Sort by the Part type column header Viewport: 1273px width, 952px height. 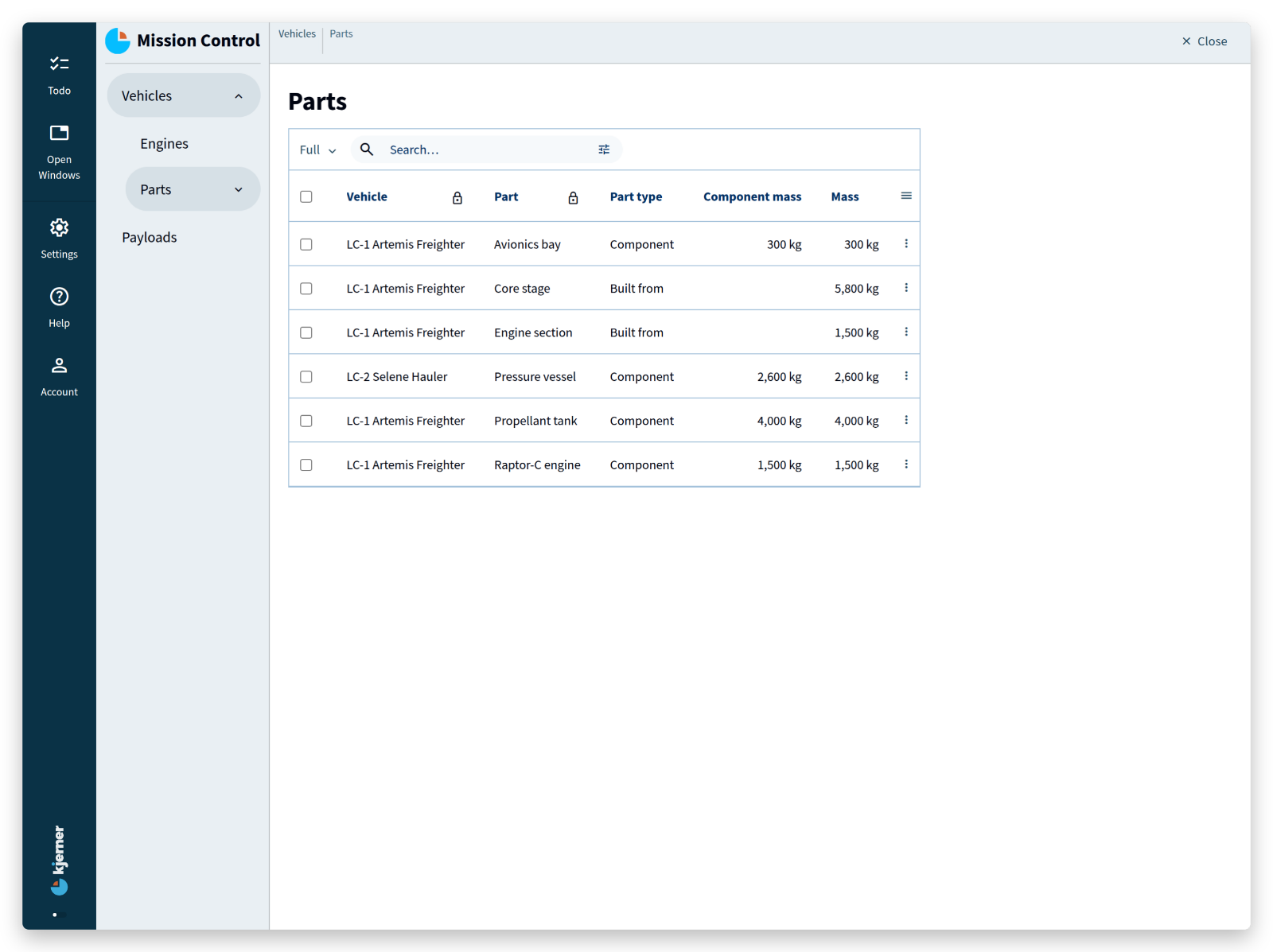tap(636, 196)
